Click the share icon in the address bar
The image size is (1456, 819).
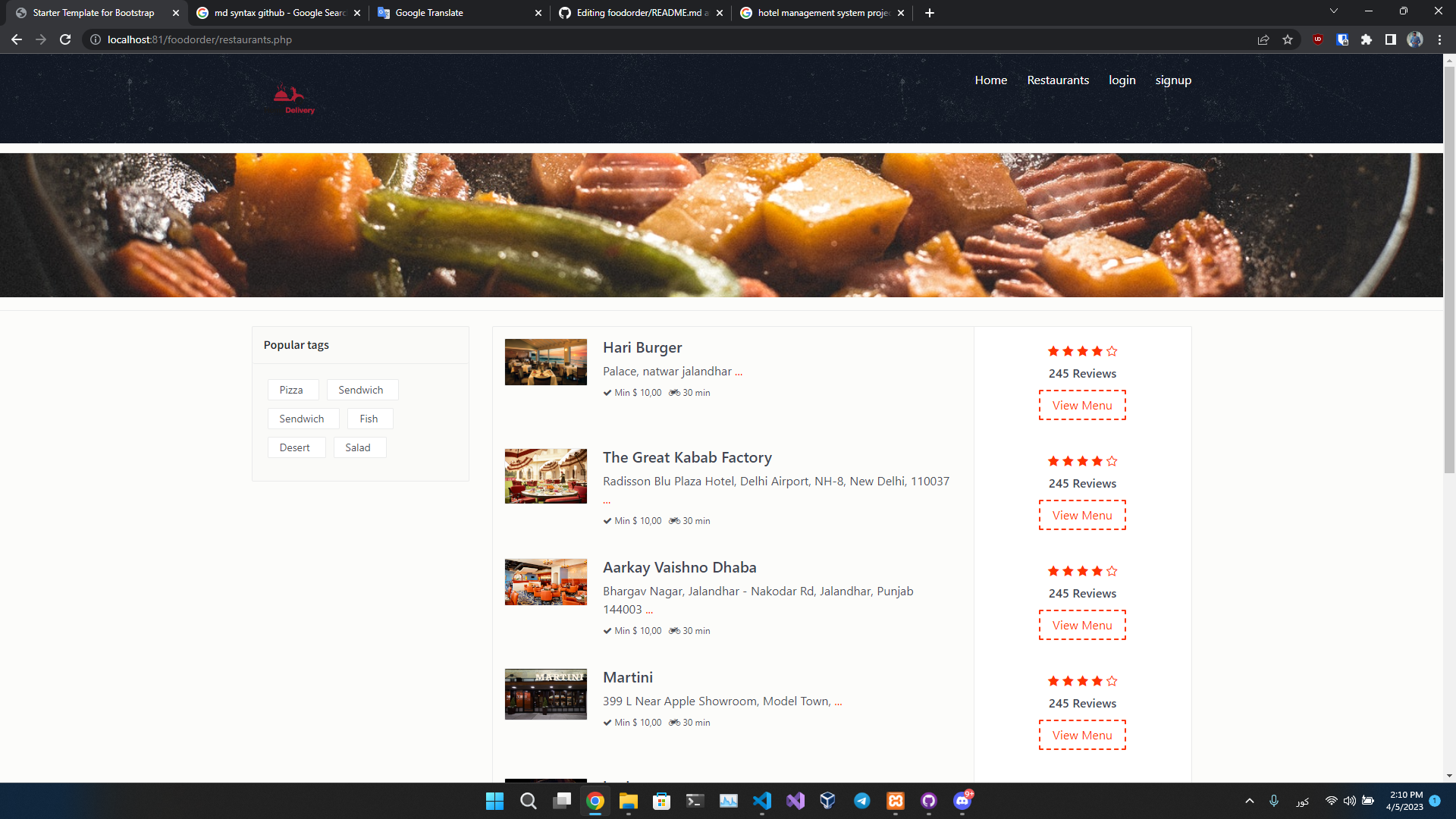click(1263, 39)
